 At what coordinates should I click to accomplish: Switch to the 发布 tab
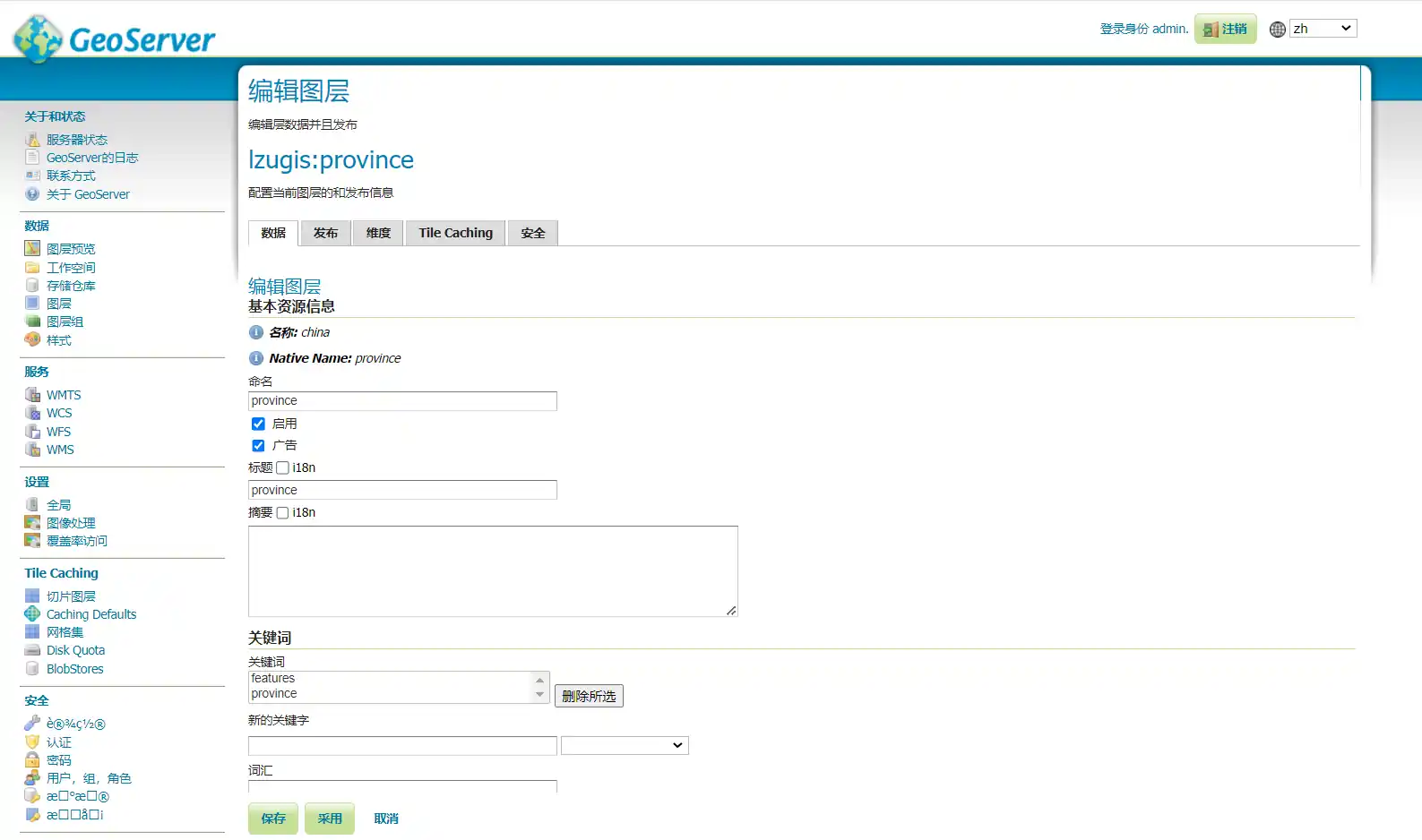tap(325, 233)
